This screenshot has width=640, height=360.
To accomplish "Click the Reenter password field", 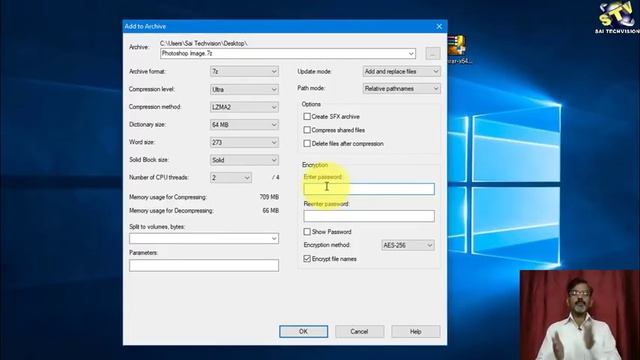I will coord(369,216).
